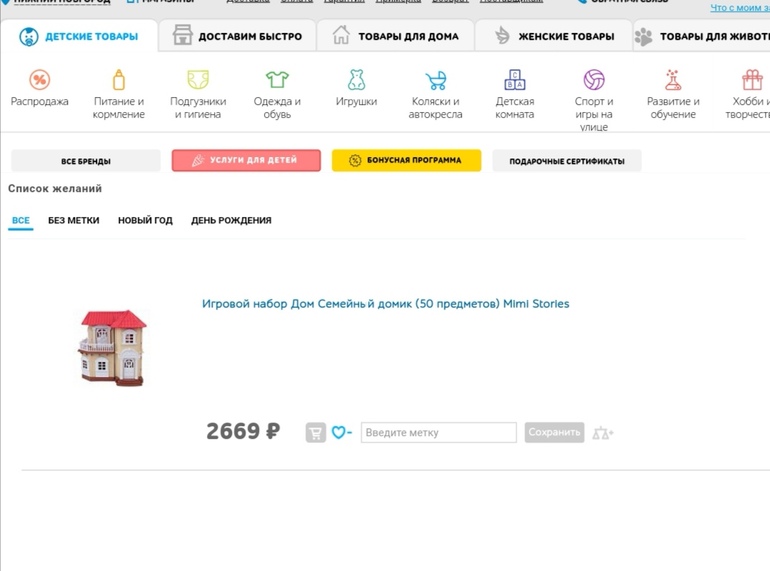Open Питание и кормление bottle icon
The width and height of the screenshot is (770, 571).
[118, 80]
